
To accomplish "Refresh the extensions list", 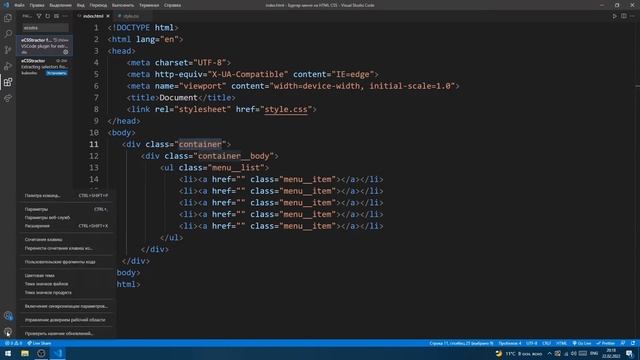I will pyautogui.click(x=47, y=16).
